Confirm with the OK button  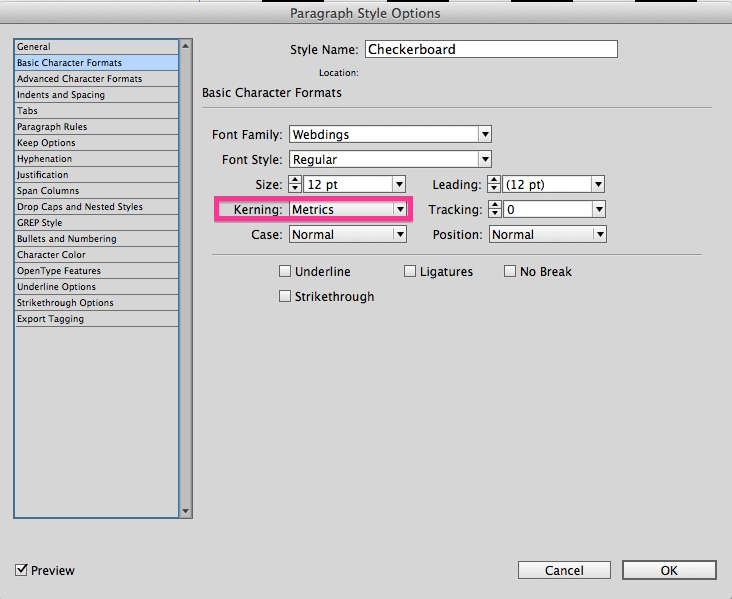[669, 570]
